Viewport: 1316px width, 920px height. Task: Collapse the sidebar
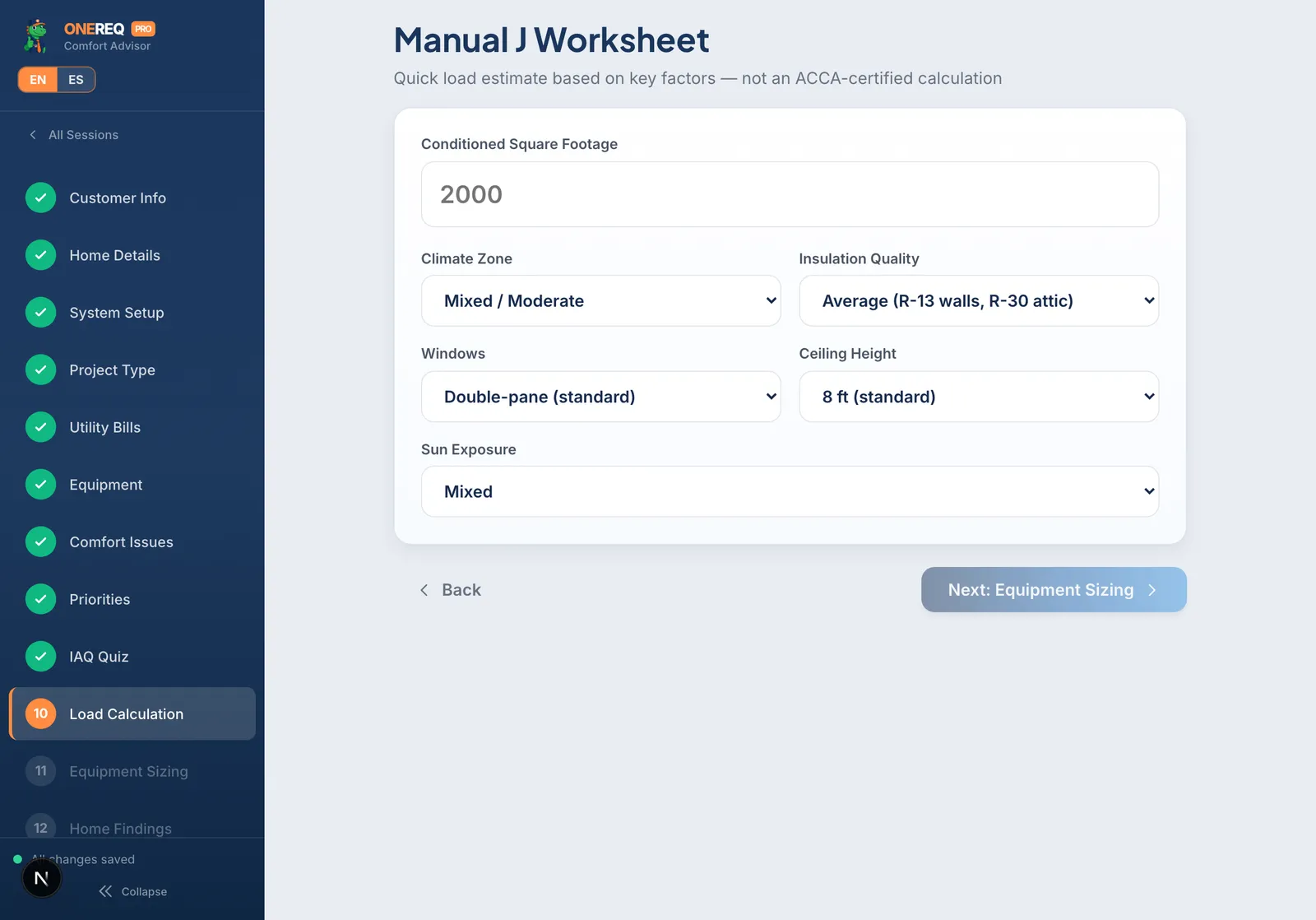(x=132, y=891)
